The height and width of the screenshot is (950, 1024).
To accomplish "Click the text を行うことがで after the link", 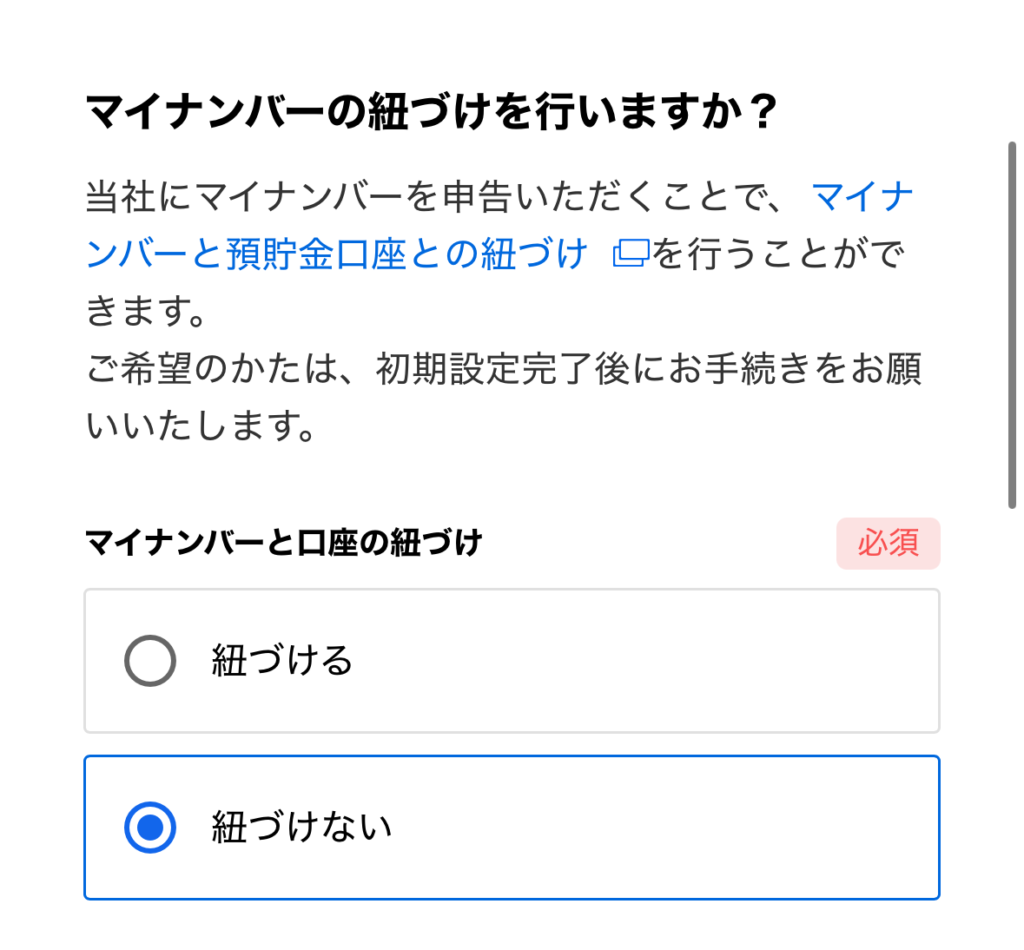I will (x=780, y=255).
